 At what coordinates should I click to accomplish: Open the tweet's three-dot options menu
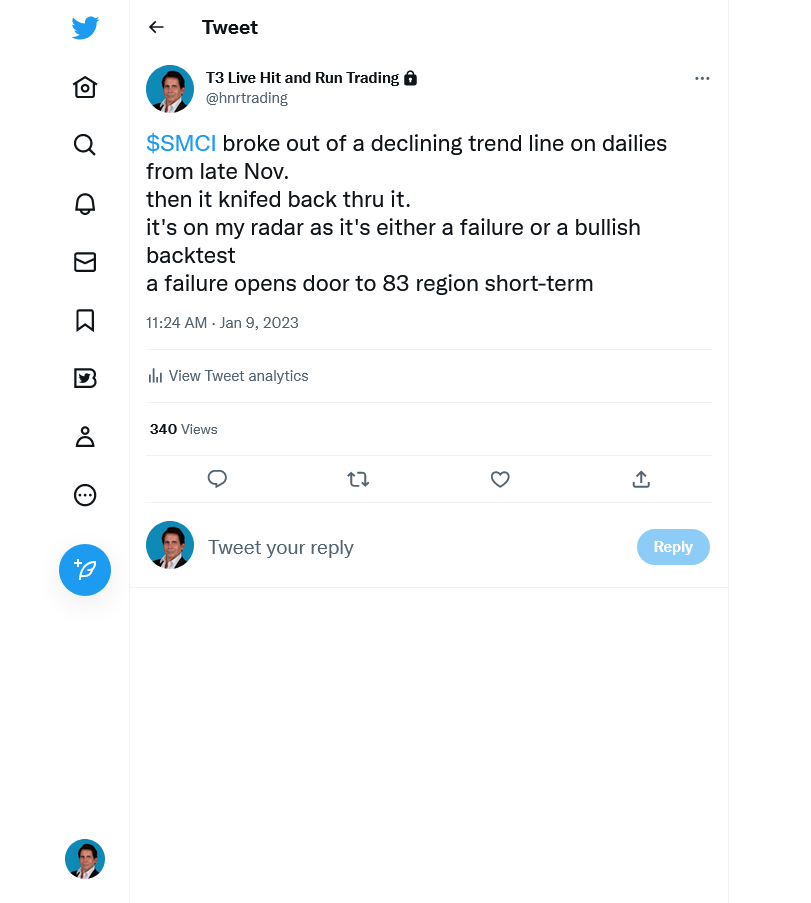702,78
